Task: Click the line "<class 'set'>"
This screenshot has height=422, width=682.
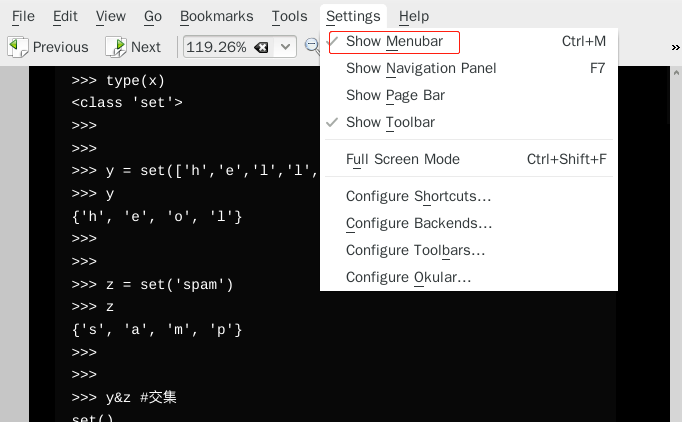Action: click(x=127, y=103)
